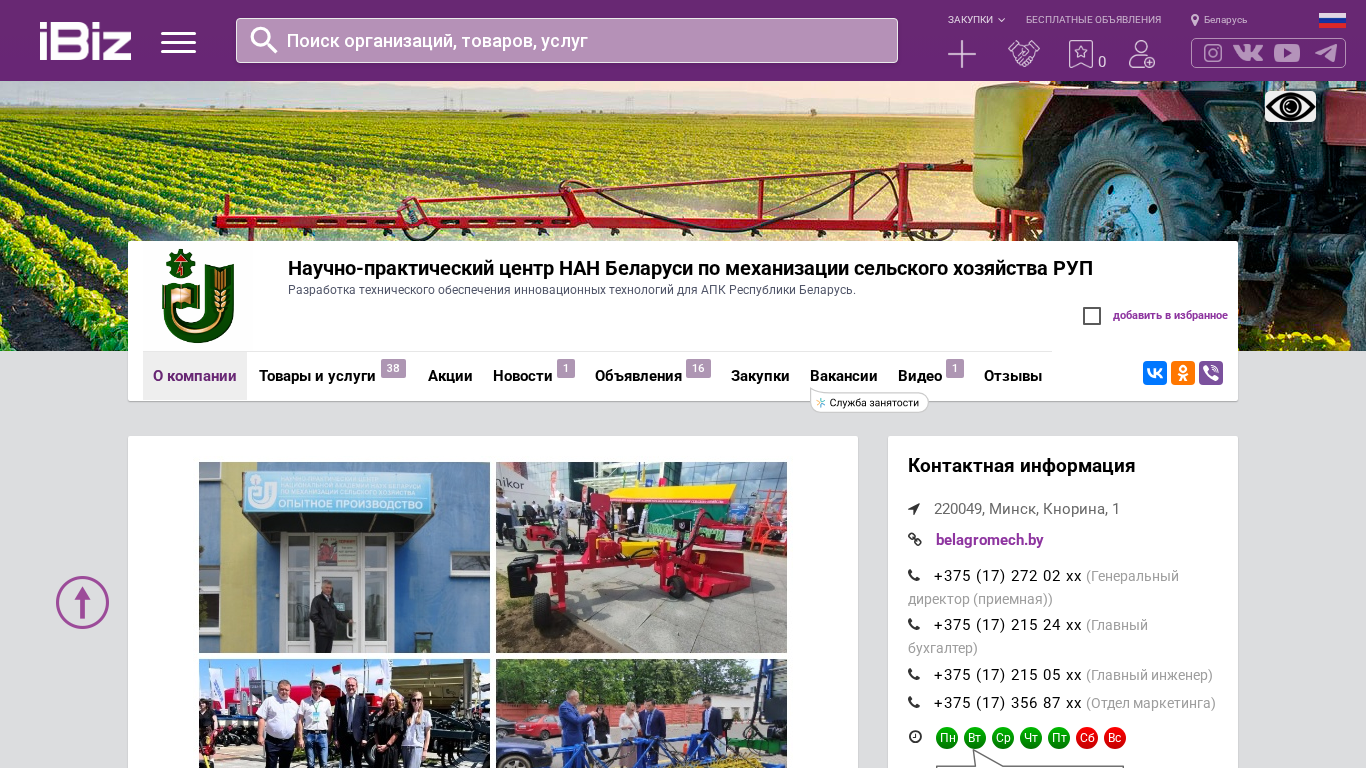Reveal Генеральный директор phone number

click(1007, 576)
